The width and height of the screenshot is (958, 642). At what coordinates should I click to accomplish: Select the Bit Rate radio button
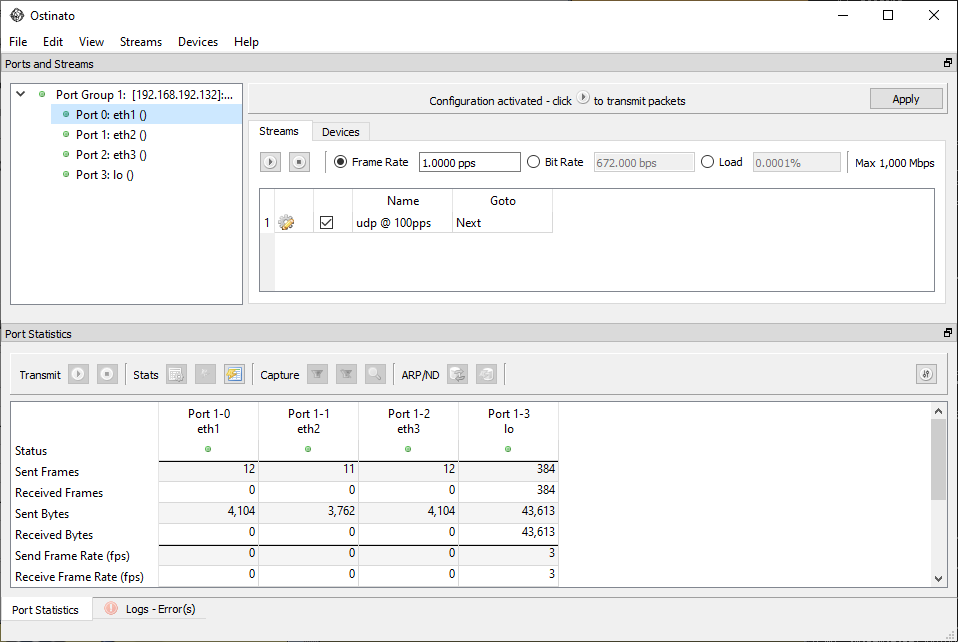coord(534,162)
